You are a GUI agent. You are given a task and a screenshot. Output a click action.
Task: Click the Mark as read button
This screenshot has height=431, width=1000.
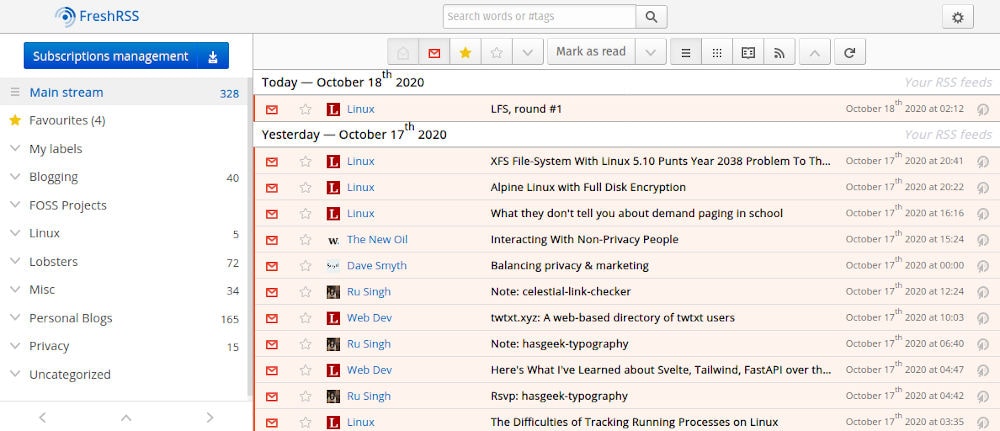tap(590, 52)
